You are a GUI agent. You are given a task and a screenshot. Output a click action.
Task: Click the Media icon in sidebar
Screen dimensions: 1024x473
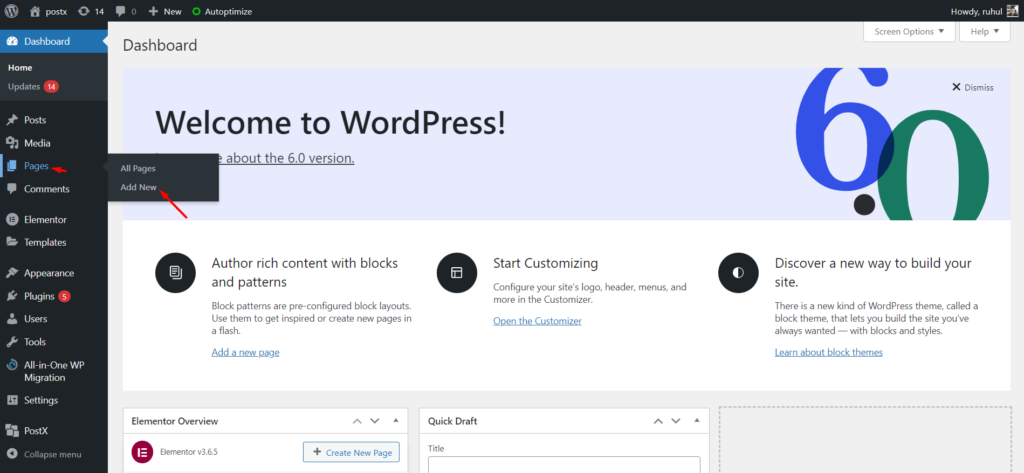pyautogui.click(x=12, y=143)
